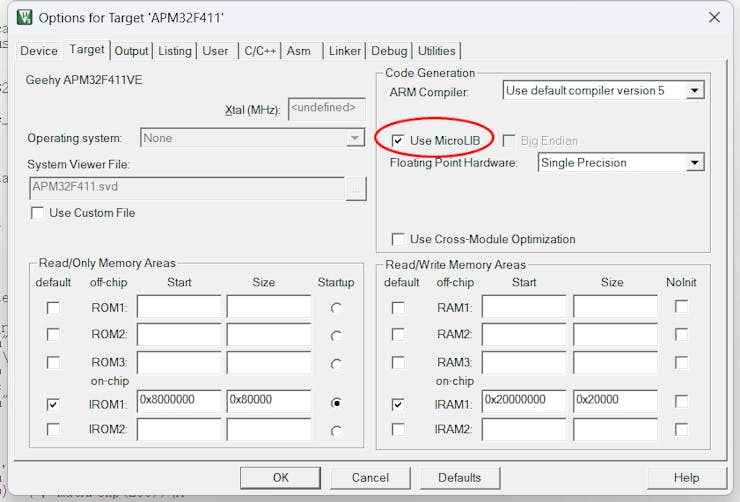Check the ROM2 default checkbox
Screen dimensions: 740x502
(x=53, y=335)
